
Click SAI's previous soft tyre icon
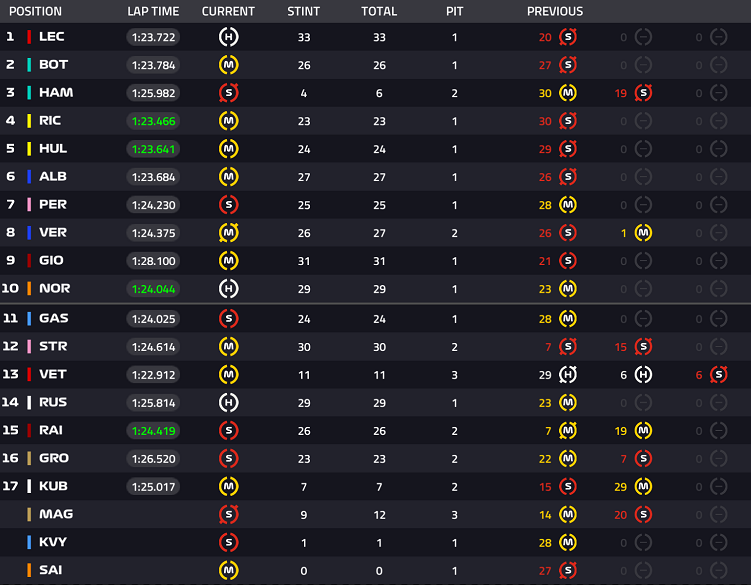[x=568, y=571]
